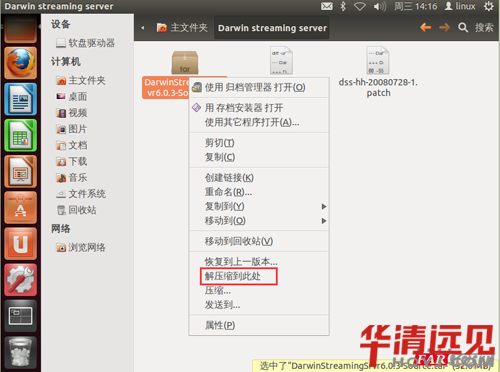The height and width of the screenshot is (372, 500).
Task: Click the search magnifier icon
Action: click(463, 27)
